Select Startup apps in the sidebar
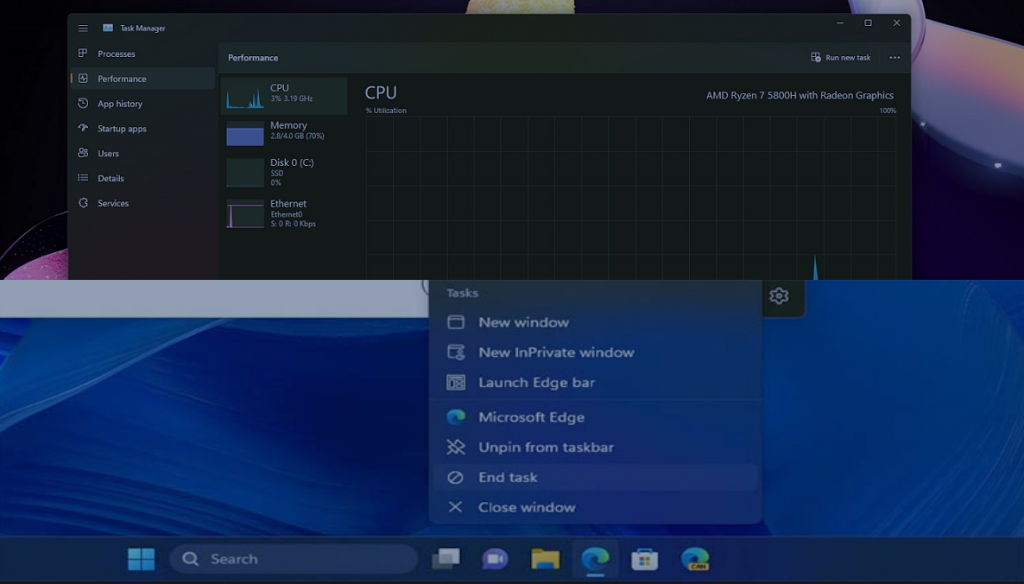 (x=121, y=129)
